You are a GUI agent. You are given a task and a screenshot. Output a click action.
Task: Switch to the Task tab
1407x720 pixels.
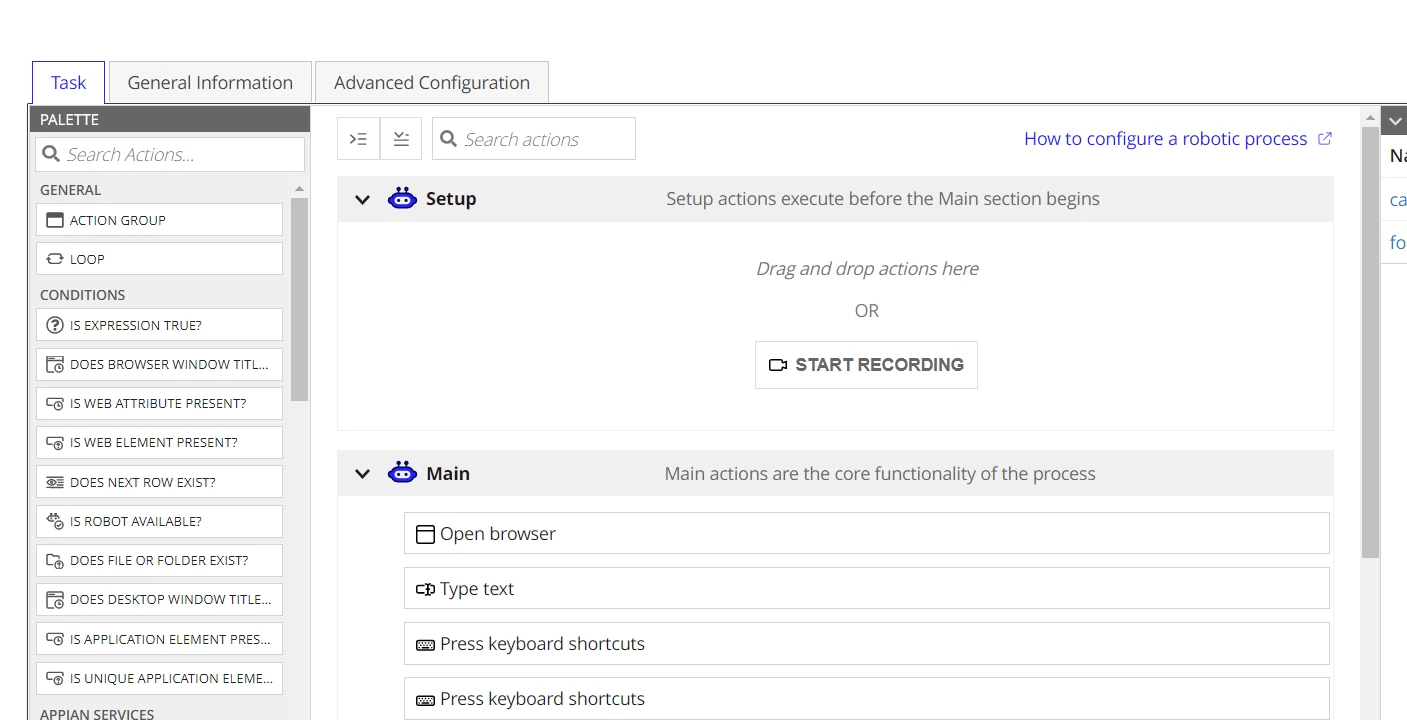tap(68, 82)
